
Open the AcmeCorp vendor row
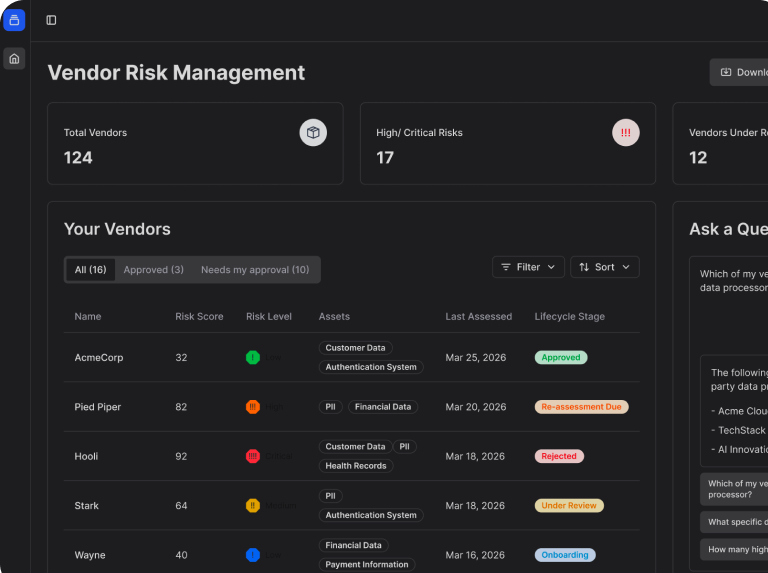[352, 358]
